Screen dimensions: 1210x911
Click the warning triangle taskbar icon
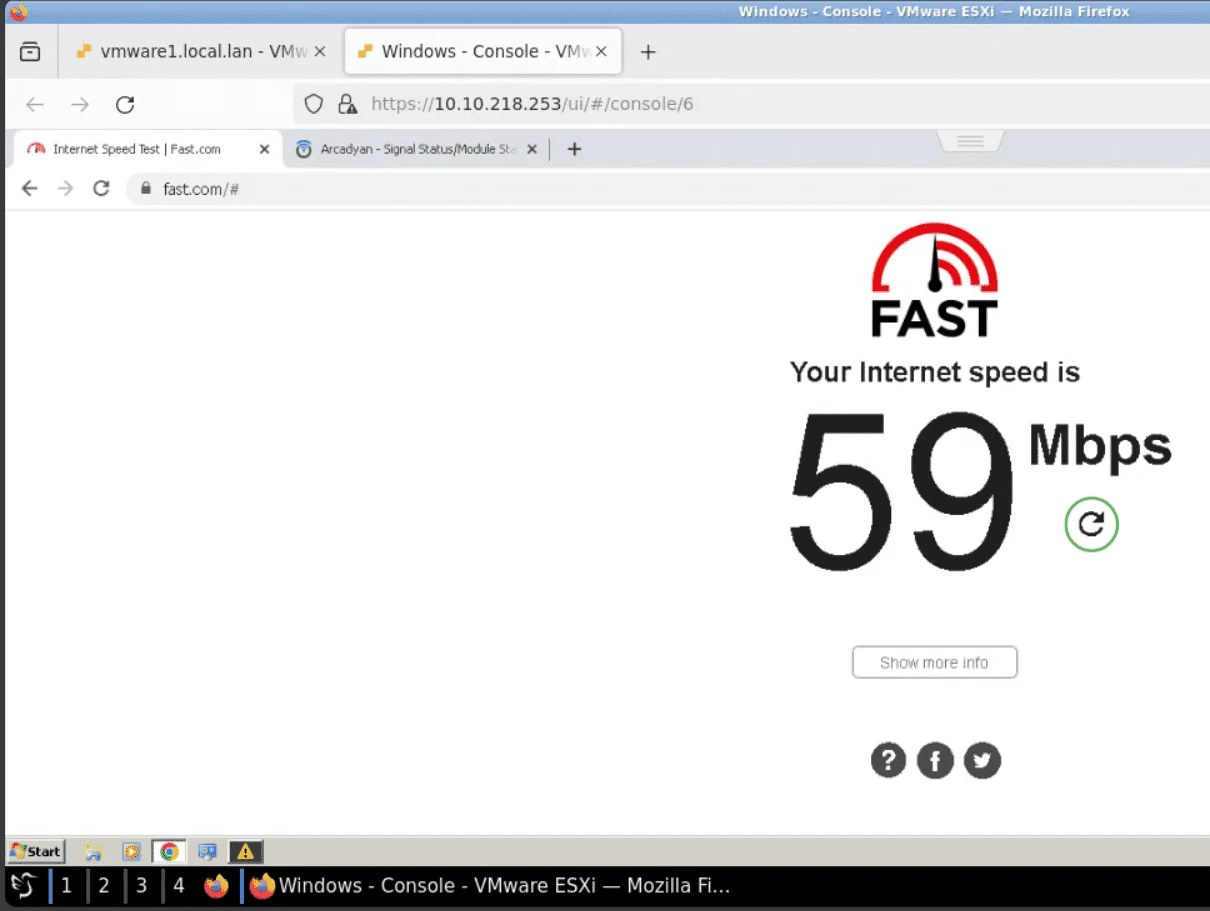(x=246, y=852)
